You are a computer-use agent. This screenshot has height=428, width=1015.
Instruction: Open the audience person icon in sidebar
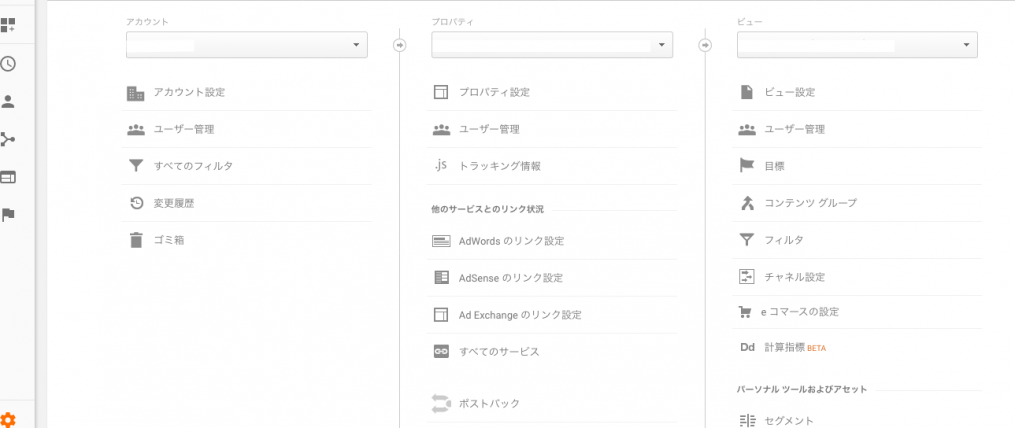[x=8, y=102]
